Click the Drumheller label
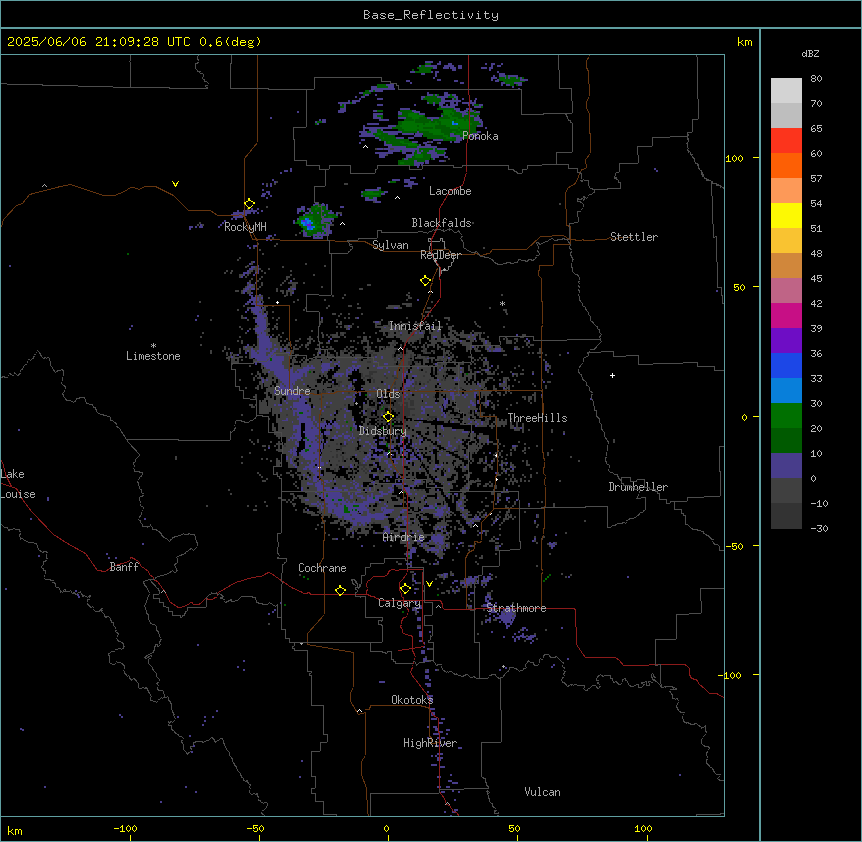 pos(638,487)
